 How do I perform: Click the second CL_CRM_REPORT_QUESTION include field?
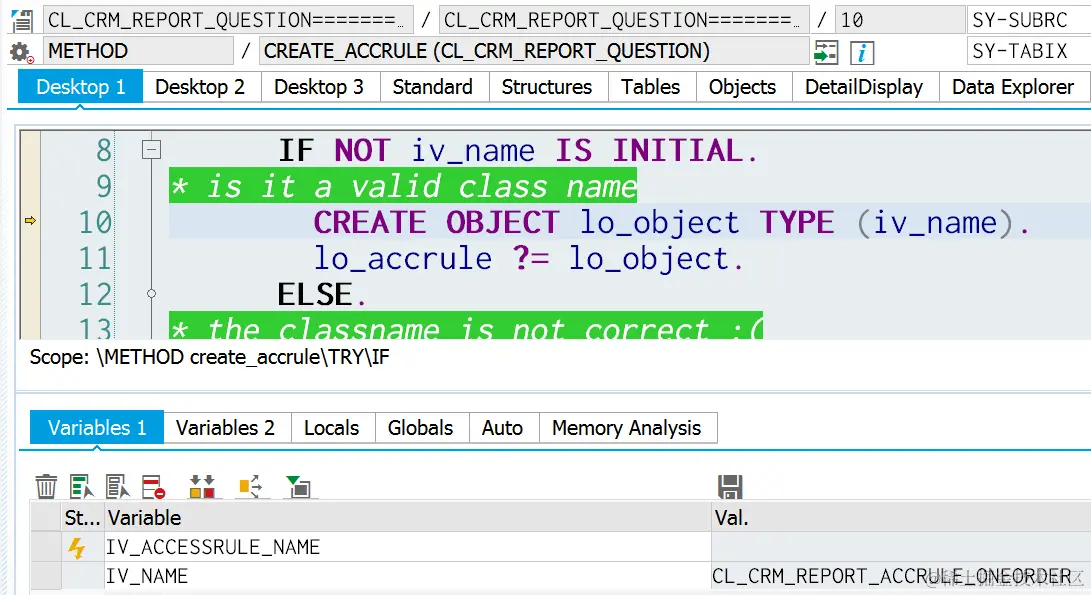tap(623, 20)
